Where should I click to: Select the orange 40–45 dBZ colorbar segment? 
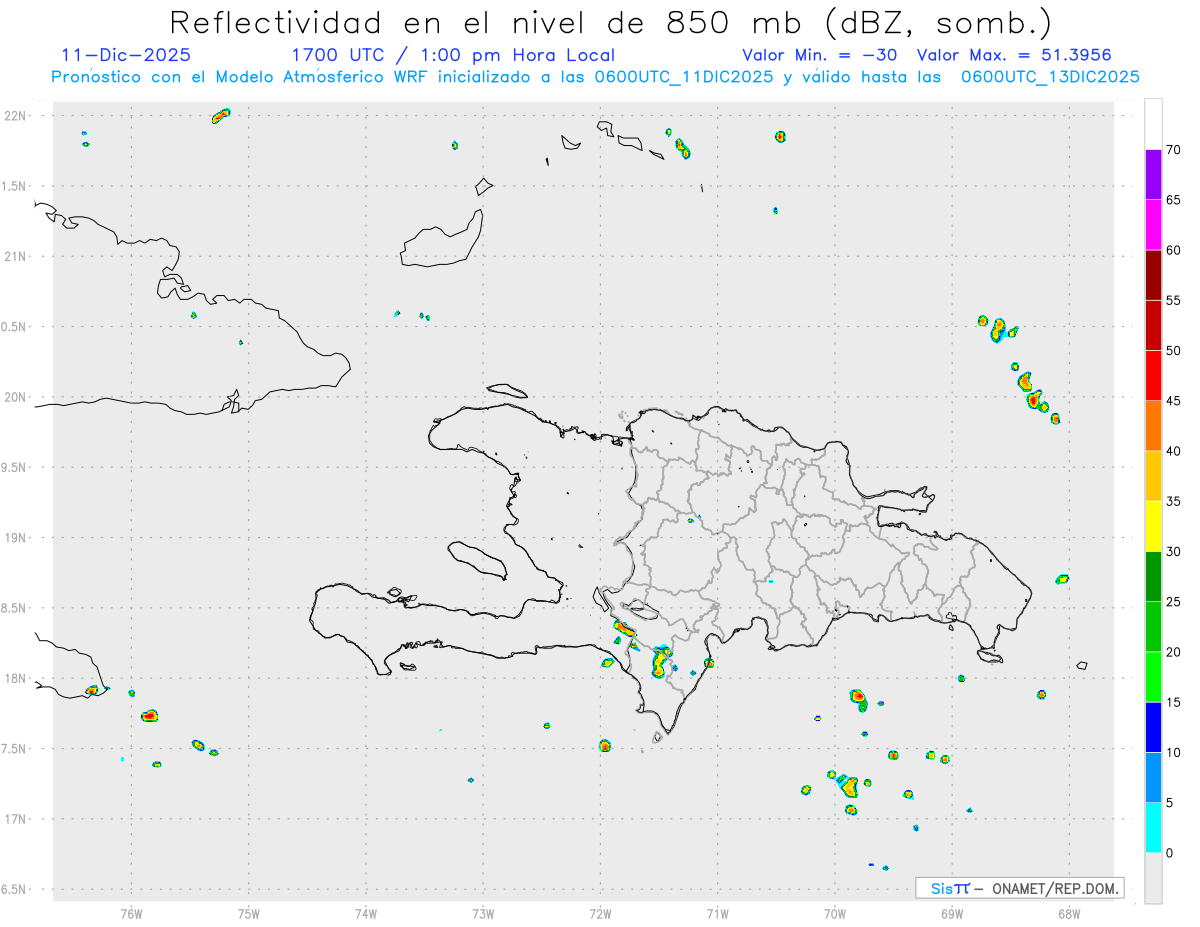click(1153, 426)
